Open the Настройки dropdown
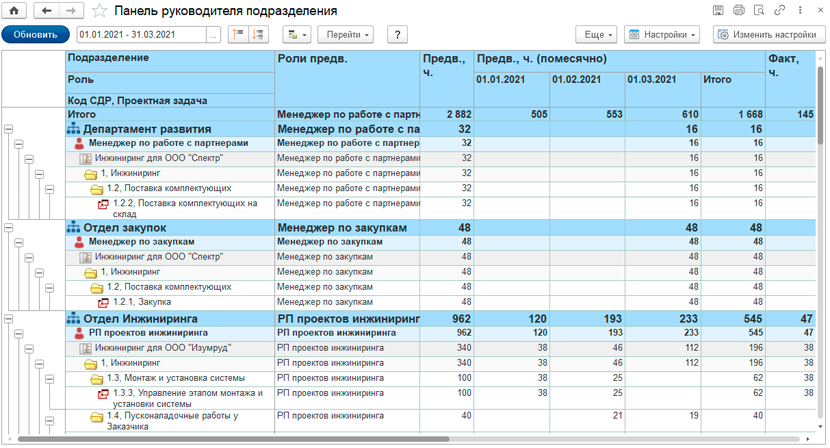This screenshot has height=448, width=830. [x=661, y=34]
